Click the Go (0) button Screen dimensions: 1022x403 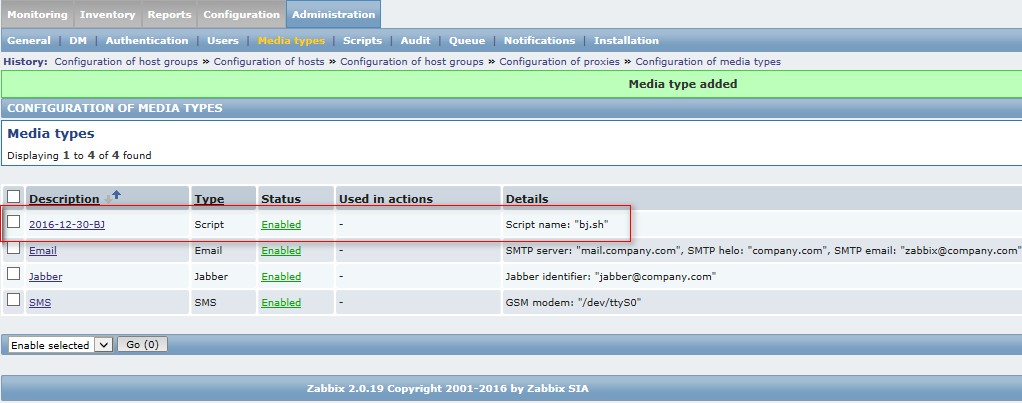point(142,344)
